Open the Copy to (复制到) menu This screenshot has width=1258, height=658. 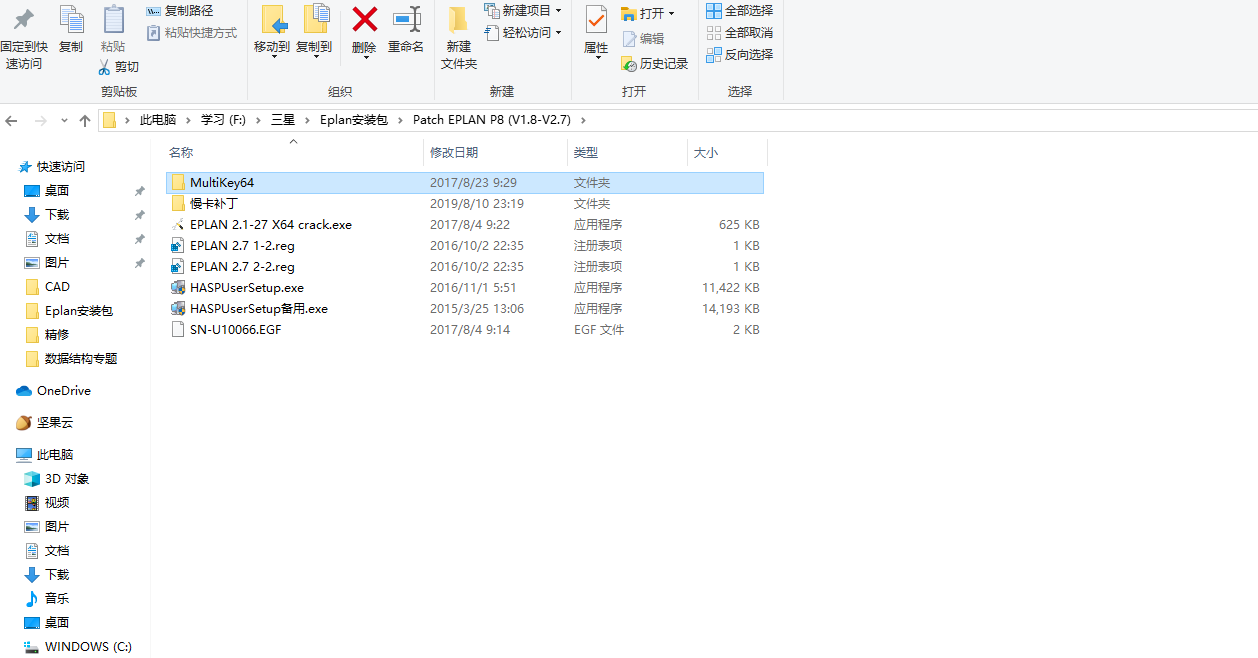[x=314, y=32]
